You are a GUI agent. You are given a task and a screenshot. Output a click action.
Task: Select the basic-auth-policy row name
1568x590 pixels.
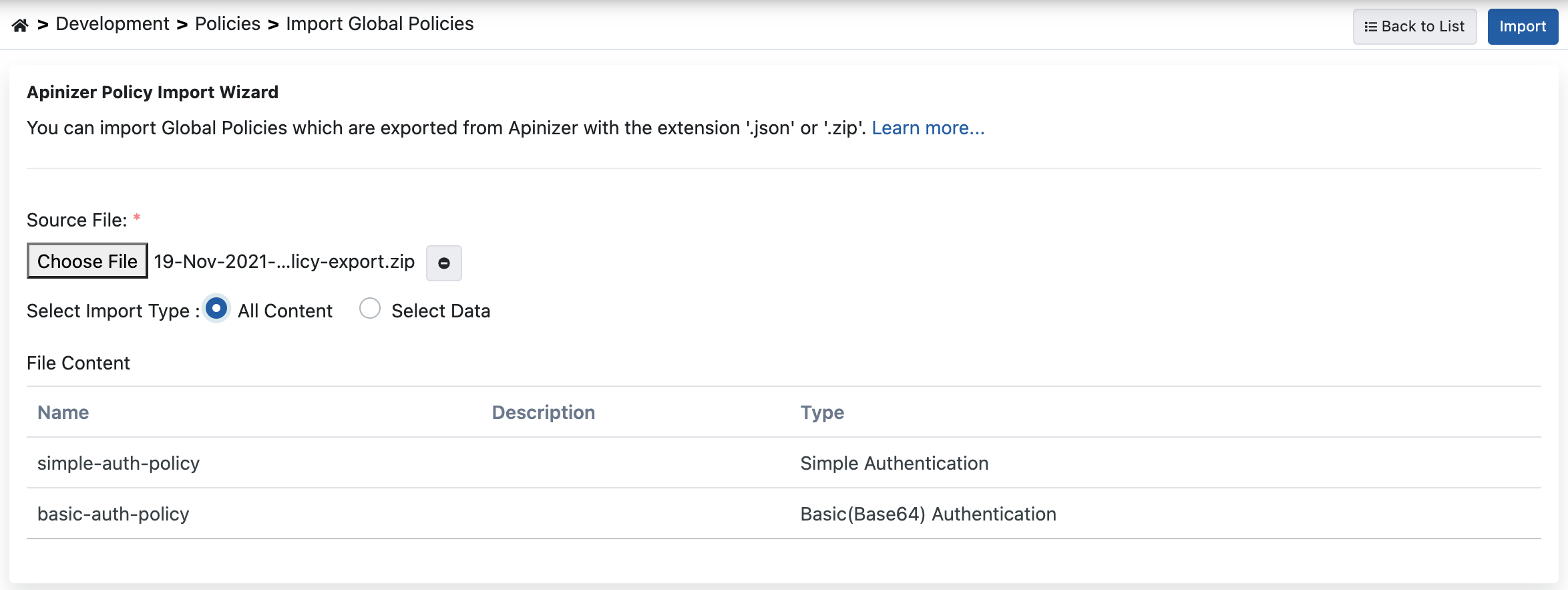point(113,514)
